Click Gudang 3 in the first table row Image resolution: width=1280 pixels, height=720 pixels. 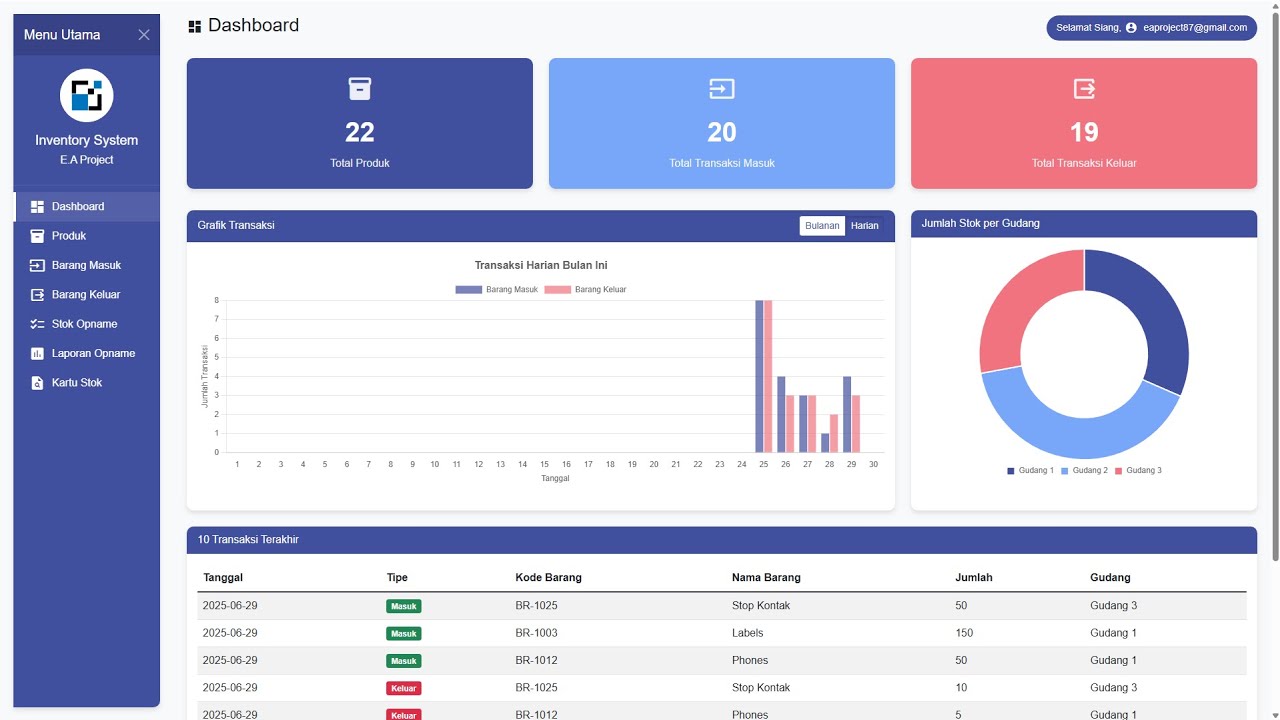[1114, 606]
